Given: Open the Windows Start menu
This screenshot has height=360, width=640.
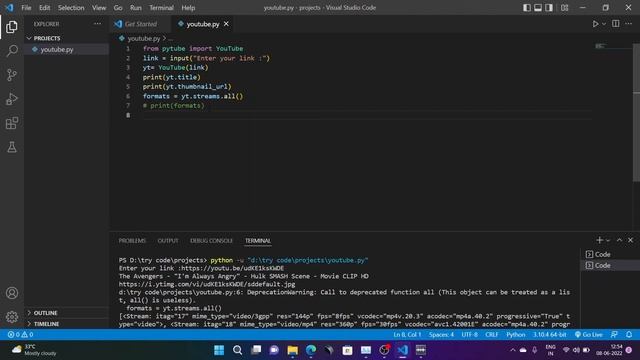Looking at the screenshot, I should pyautogui.click(x=219, y=350).
